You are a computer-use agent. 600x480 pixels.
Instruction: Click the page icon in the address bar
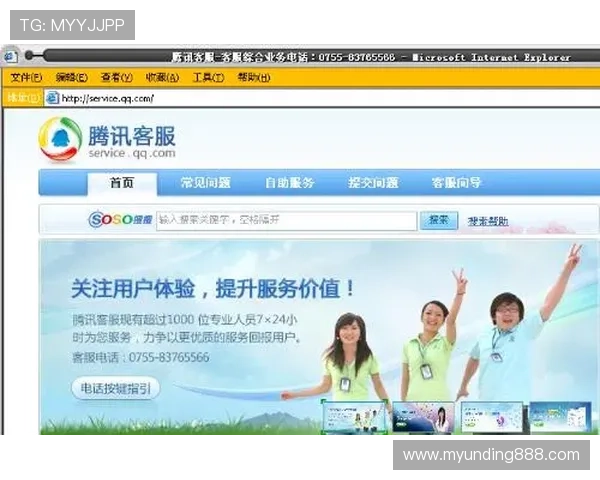[x=52, y=98]
